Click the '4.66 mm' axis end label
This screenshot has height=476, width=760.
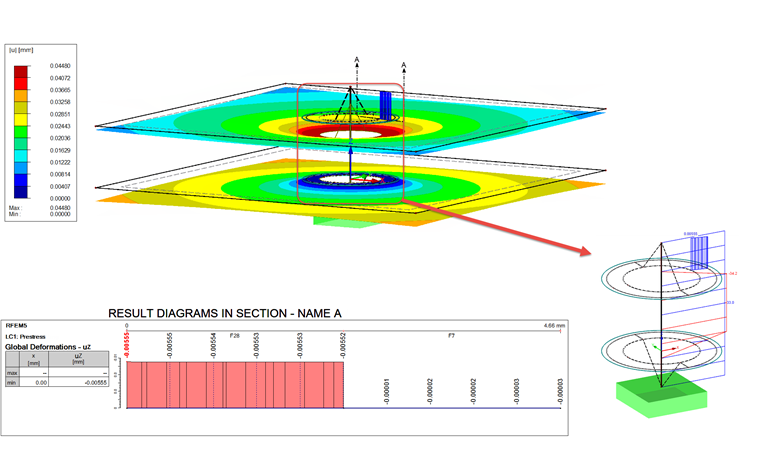[554, 326]
